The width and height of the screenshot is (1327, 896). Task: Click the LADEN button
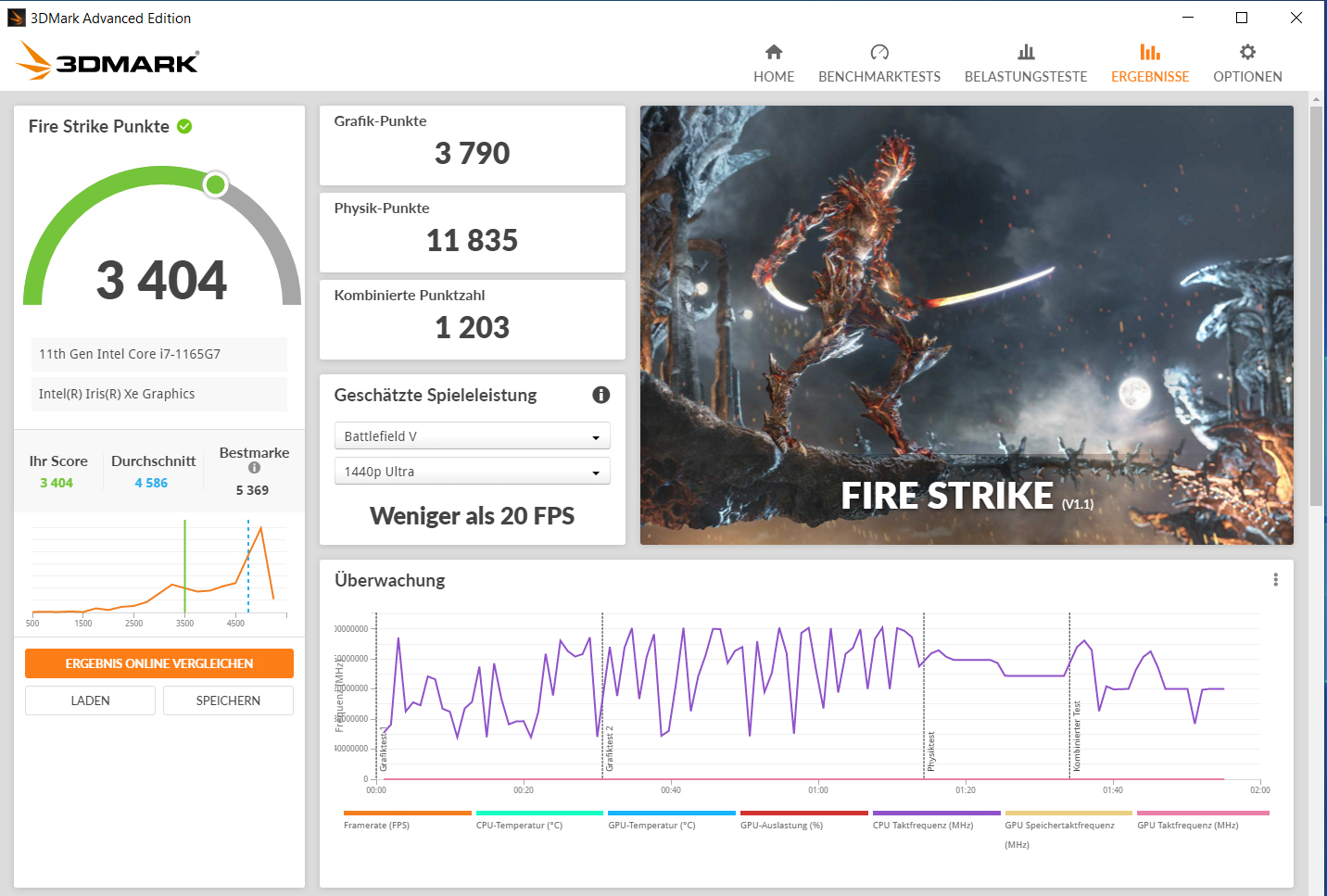coord(90,700)
